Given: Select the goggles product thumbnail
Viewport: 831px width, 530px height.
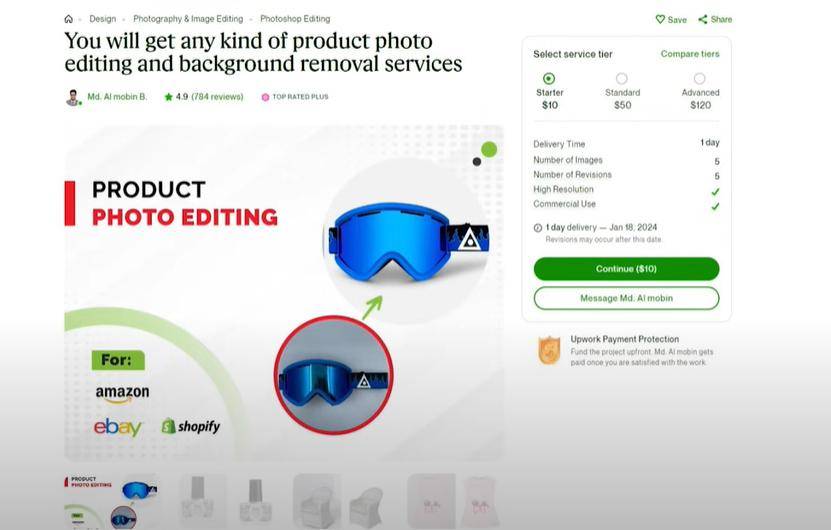Looking at the screenshot, I should pos(111,501).
